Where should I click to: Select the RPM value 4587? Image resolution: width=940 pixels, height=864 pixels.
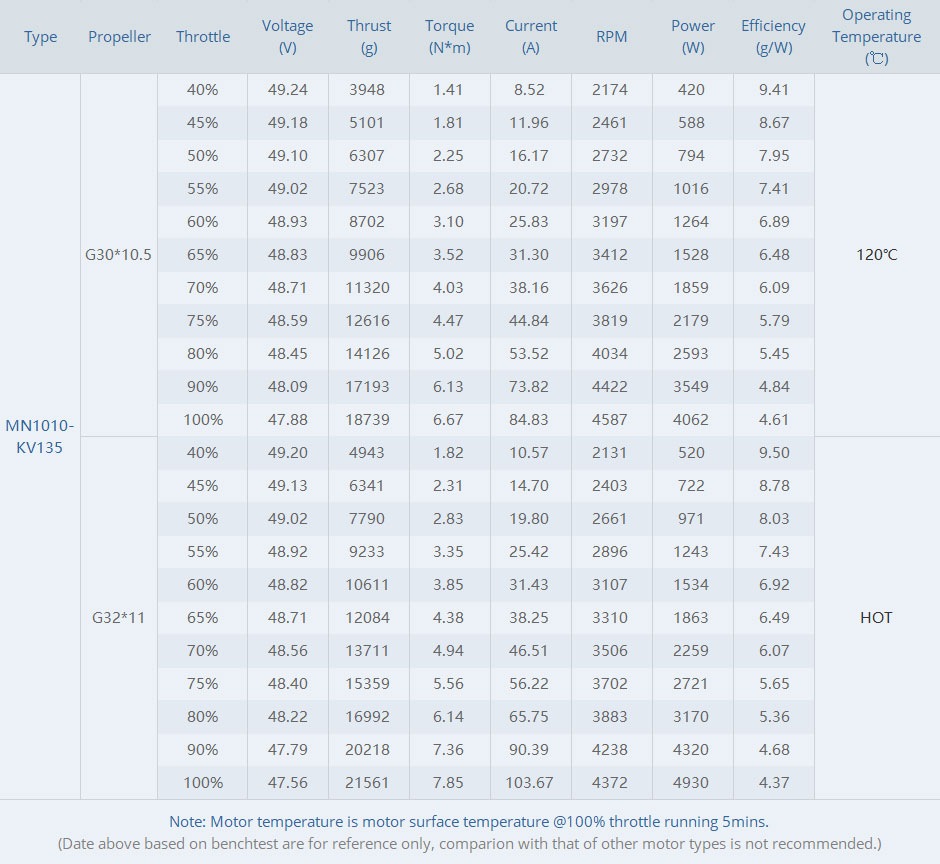(x=610, y=420)
